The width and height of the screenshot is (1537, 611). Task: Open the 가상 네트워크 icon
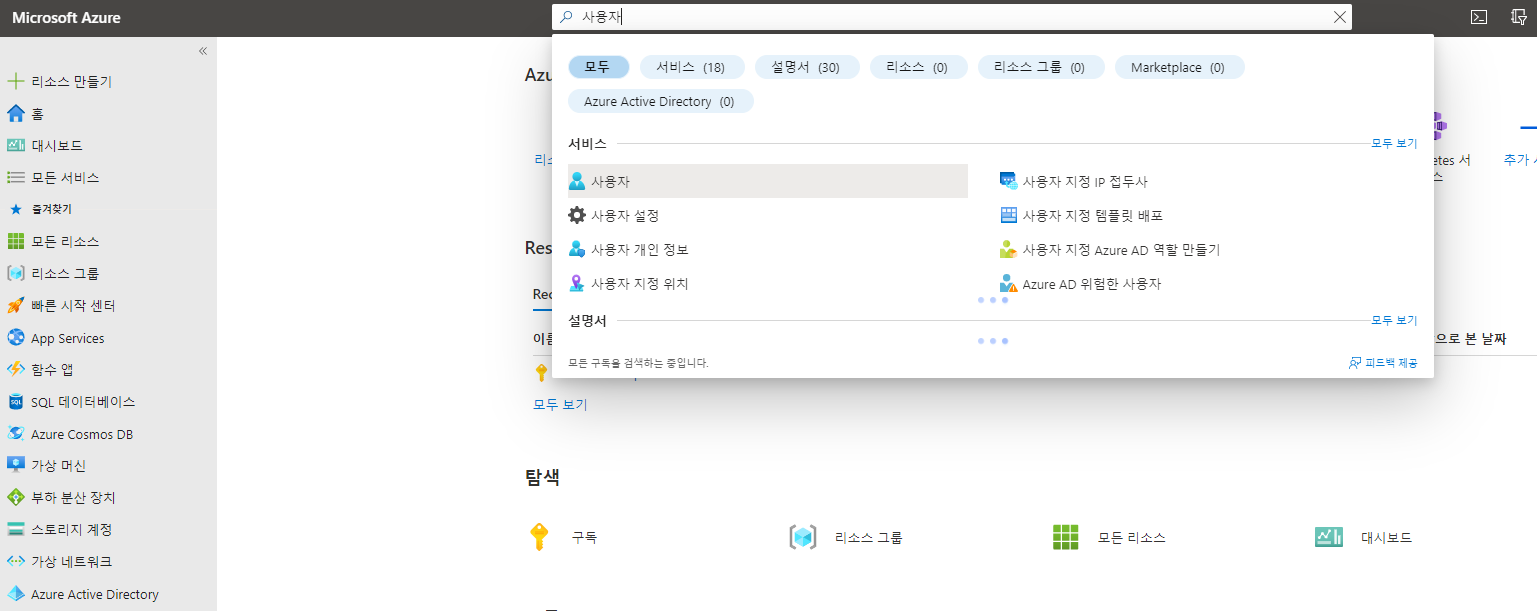pyautogui.click(x=15, y=561)
